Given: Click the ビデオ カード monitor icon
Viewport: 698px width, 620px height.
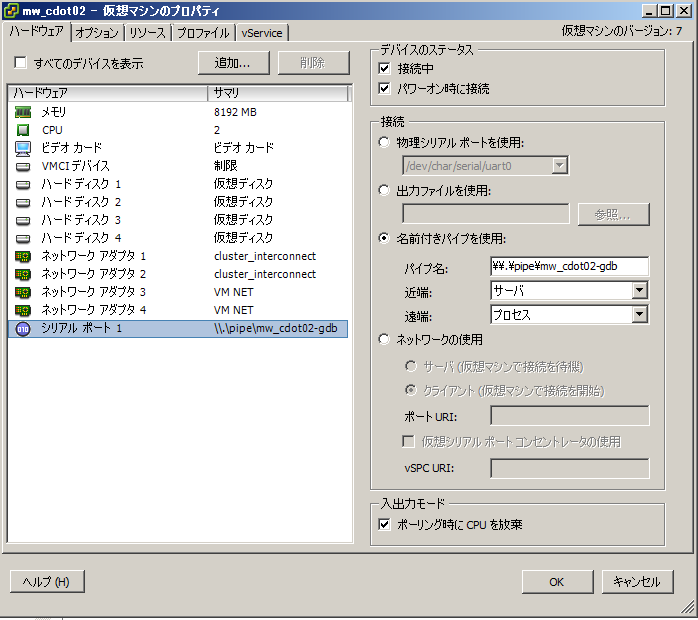Looking at the screenshot, I should (x=23, y=148).
